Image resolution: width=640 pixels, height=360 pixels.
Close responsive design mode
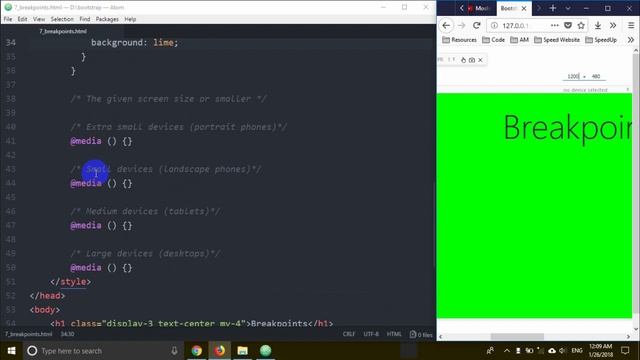pyautogui.click(x=480, y=60)
